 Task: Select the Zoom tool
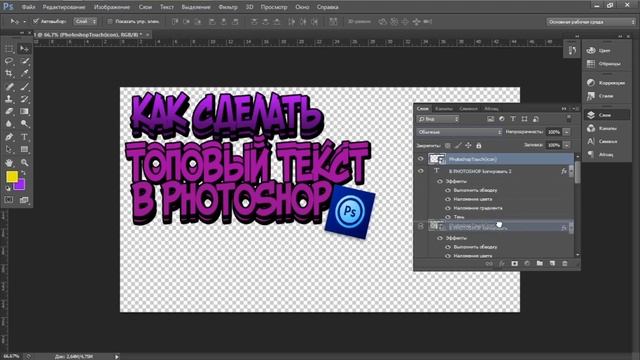pos(24,162)
